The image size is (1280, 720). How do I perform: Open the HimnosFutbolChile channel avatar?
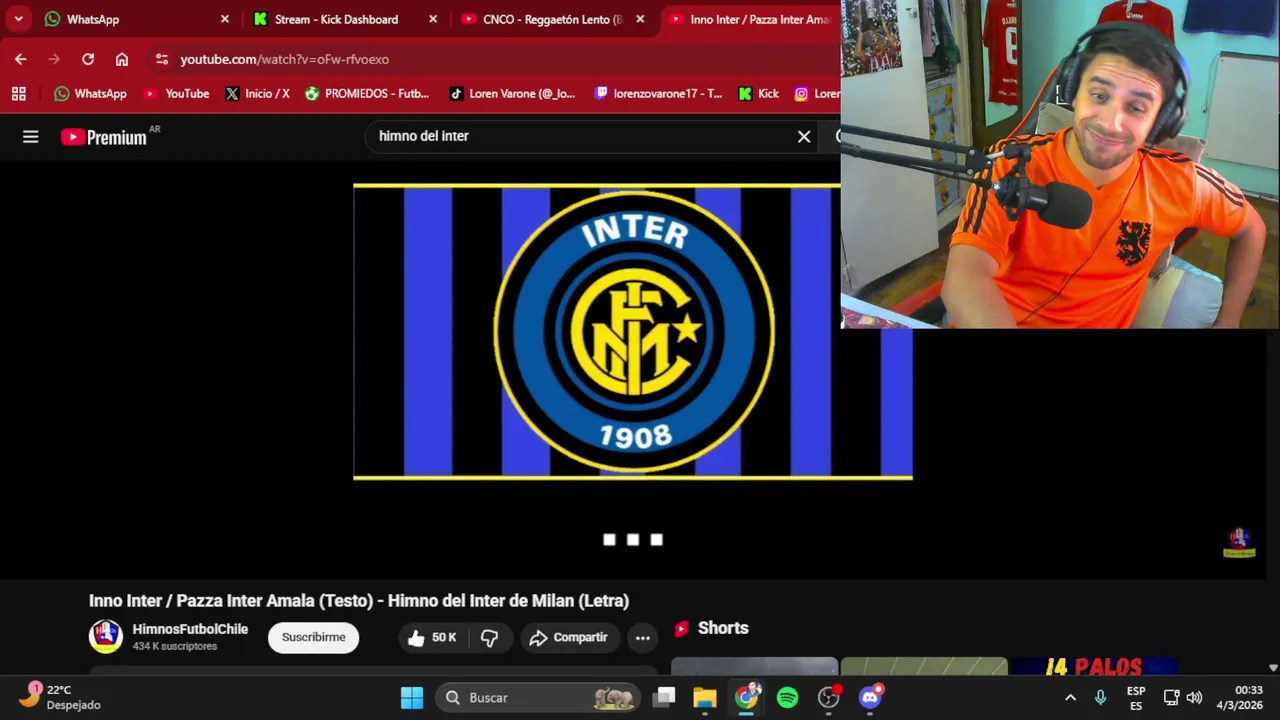click(105, 636)
